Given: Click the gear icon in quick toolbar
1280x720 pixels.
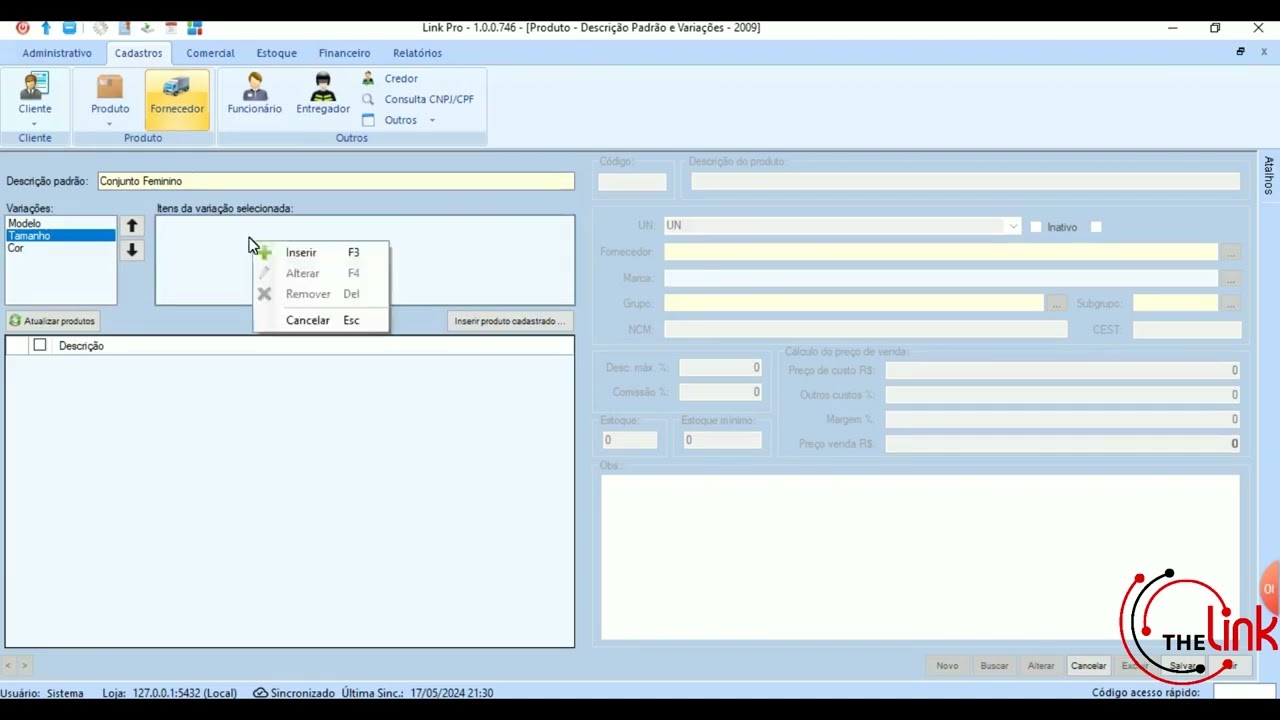Looking at the screenshot, I should coord(101,28).
